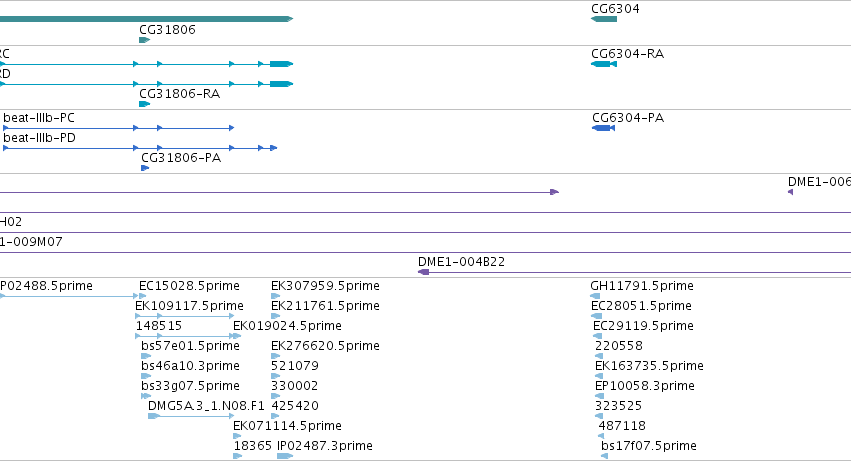Select the EK307959.5prime EST glyph
Screen dimensions: 851x461
[275, 296]
